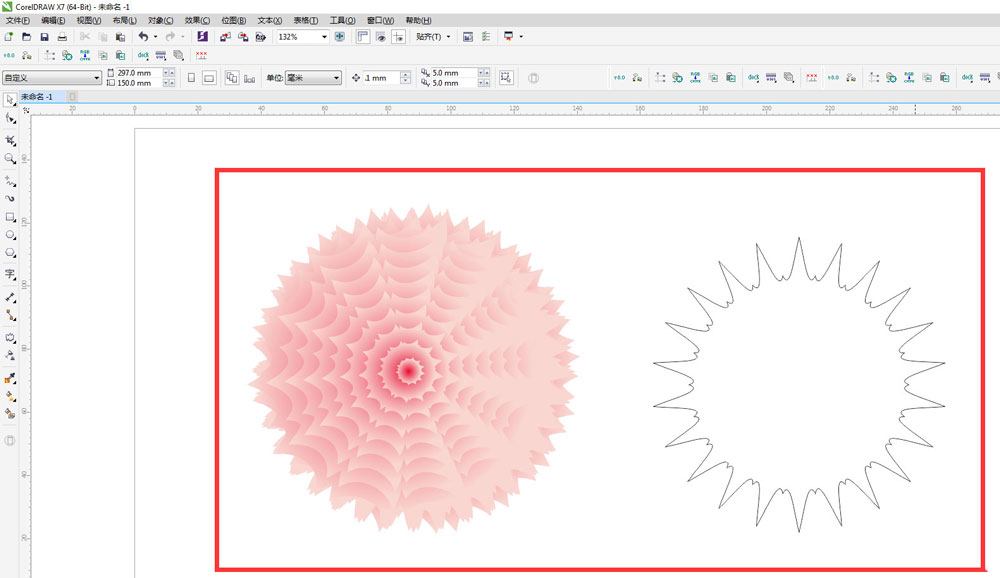This screenshot has height=578, width=1000.
Task: Click the Print icon
Action: point(62,36)
